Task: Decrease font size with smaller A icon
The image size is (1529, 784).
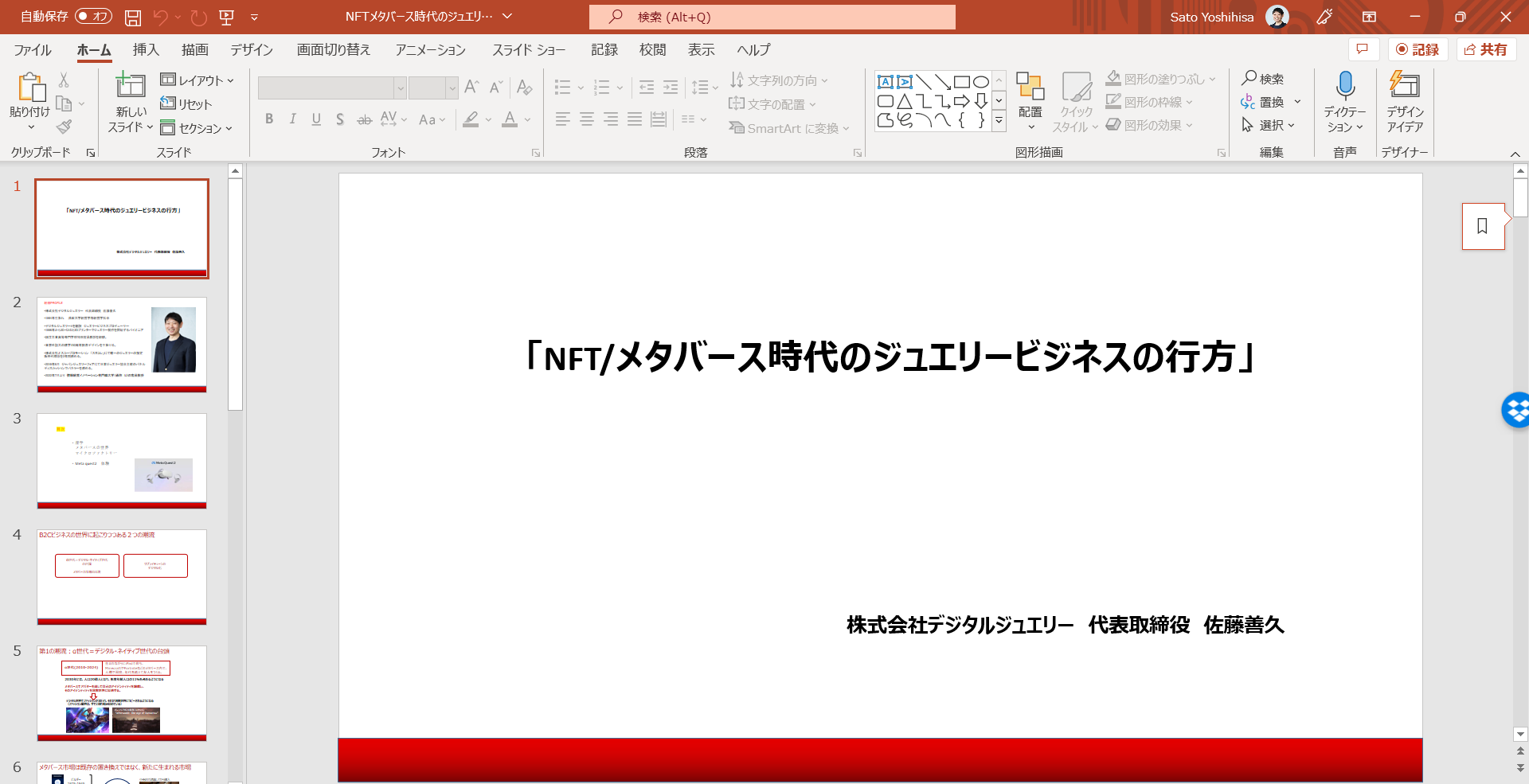Action: pos(496,87)
